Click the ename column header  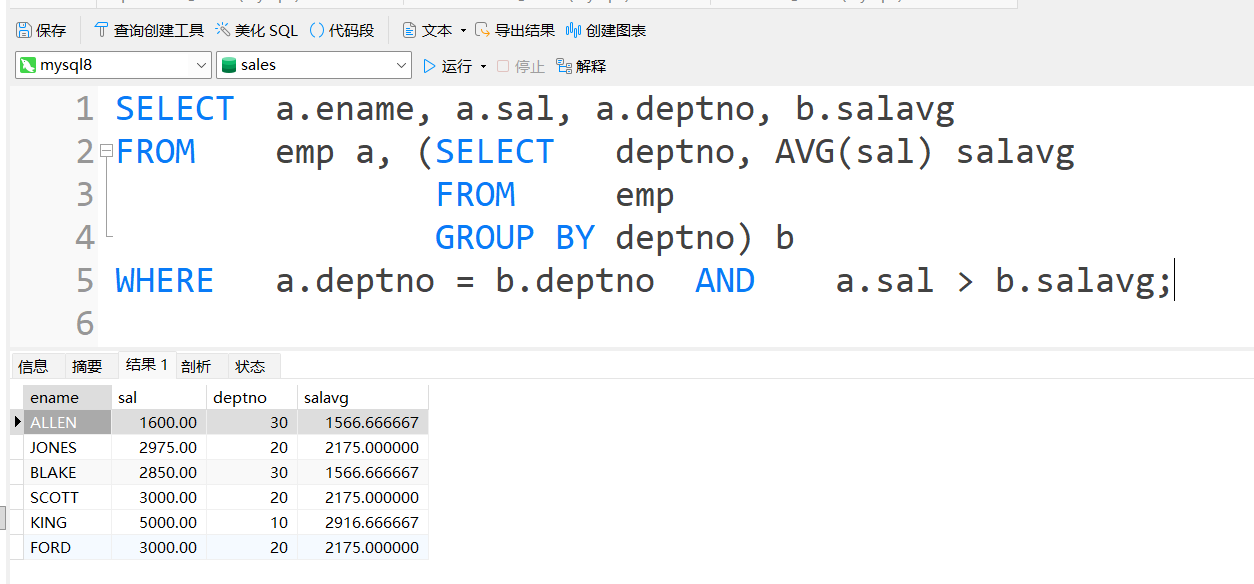point(67,397)
